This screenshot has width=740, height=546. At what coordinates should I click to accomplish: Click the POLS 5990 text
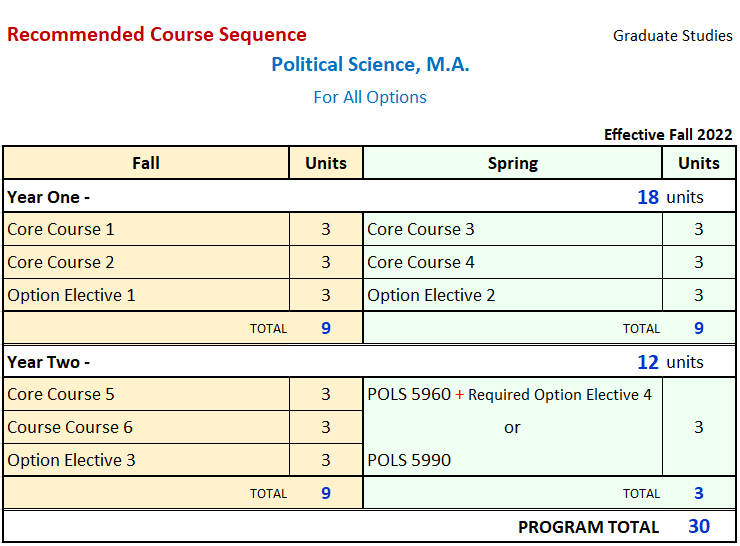click(409, 460)
